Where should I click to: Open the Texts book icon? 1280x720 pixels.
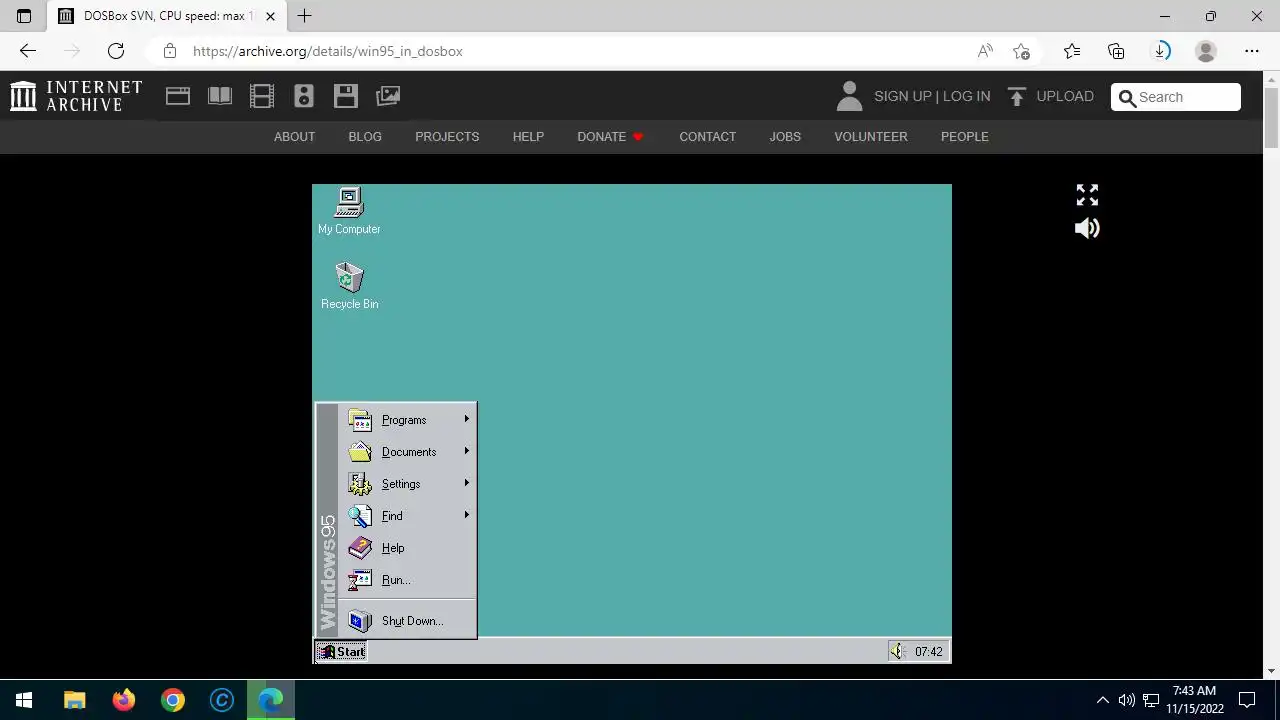220,96
